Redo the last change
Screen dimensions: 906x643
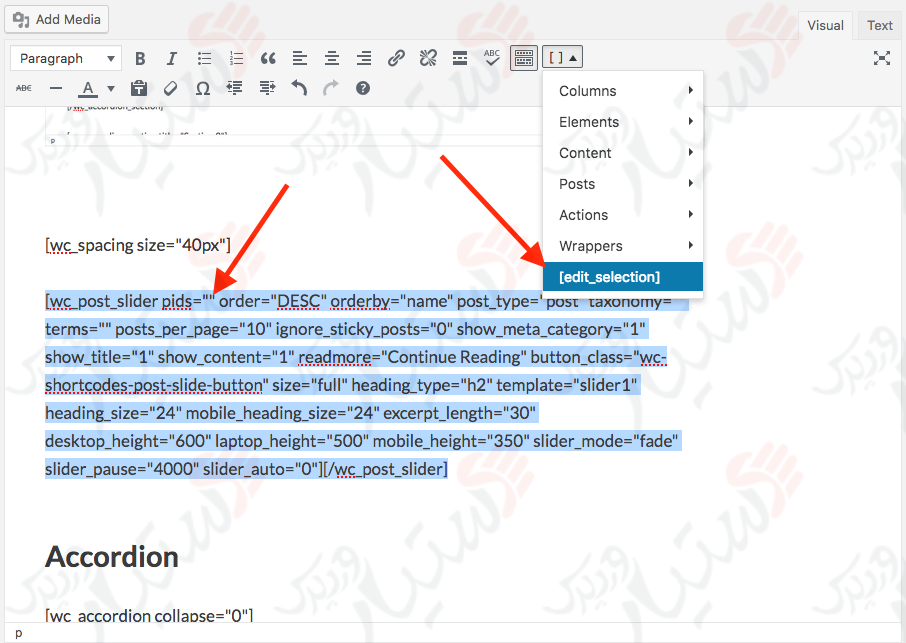coord(331,88)
